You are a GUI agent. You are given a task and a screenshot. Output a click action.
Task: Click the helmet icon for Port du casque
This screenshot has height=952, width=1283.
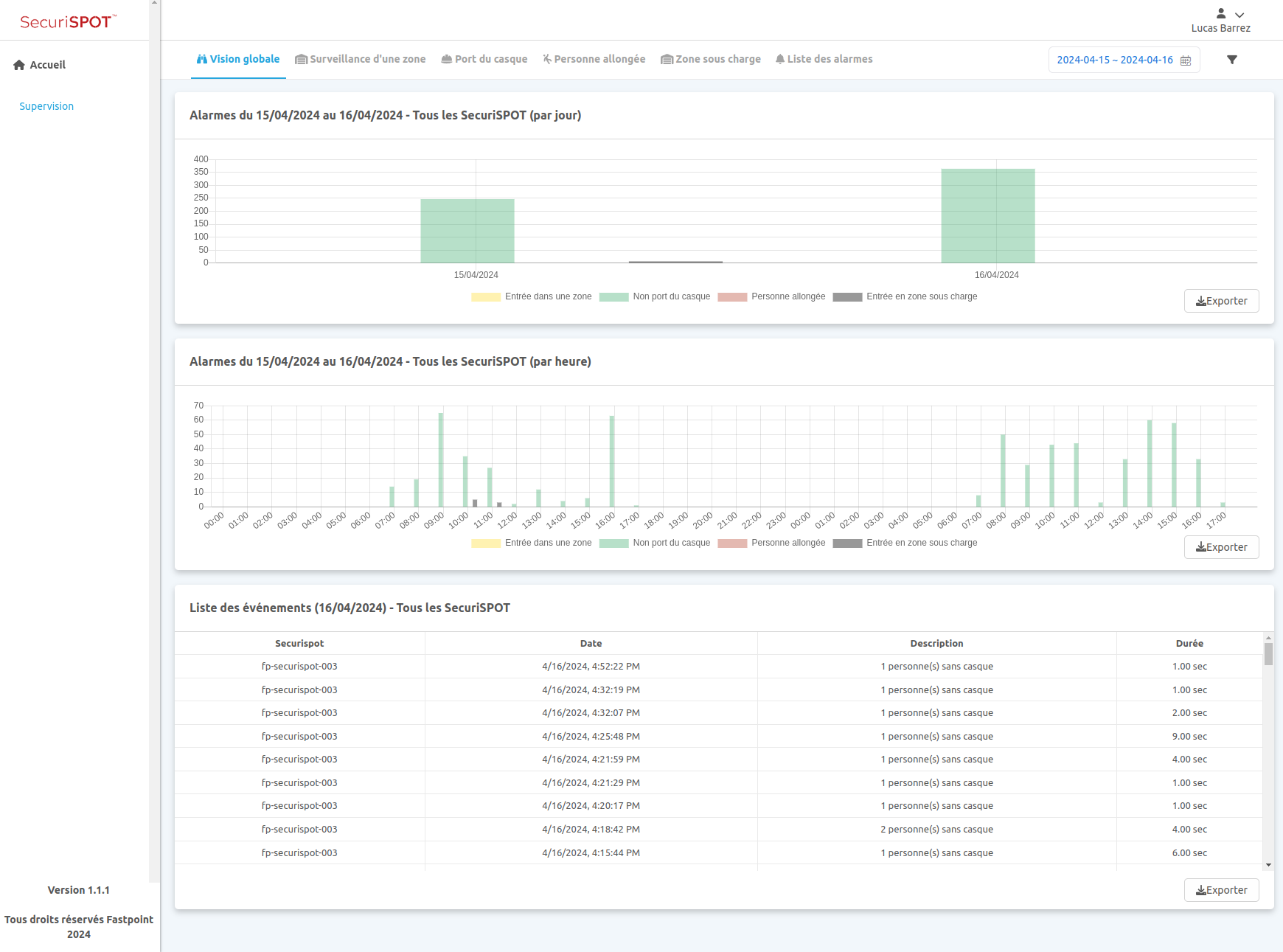[446, 59]
